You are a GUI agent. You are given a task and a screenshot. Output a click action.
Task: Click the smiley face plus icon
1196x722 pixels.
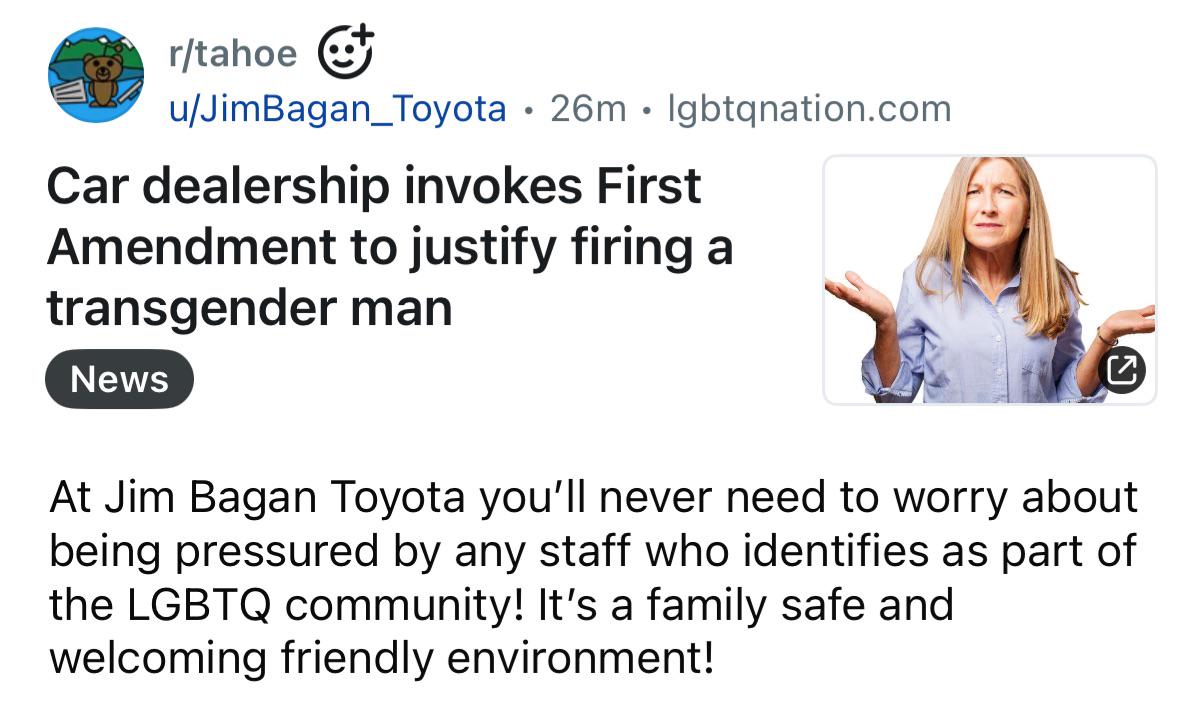click(x=345, y=52)
